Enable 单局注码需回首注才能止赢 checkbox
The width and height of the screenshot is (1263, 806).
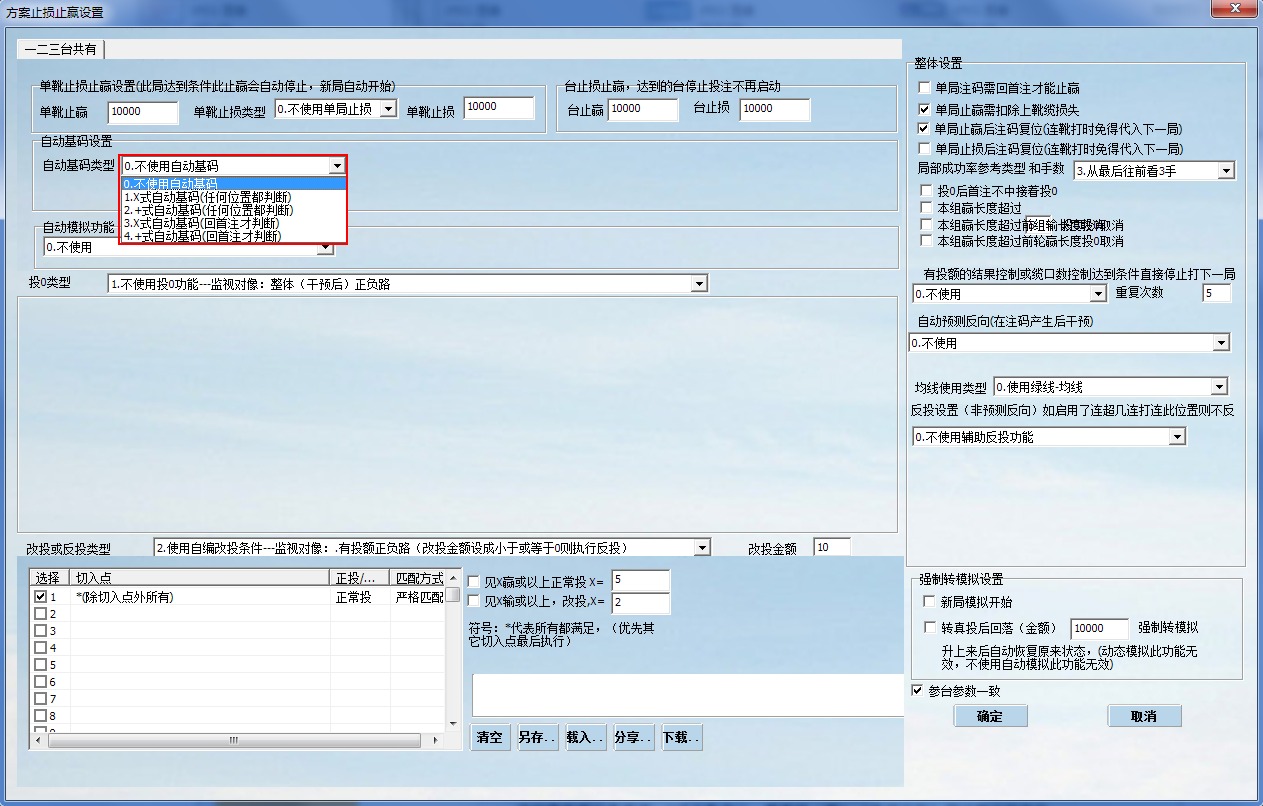click(x=923, y=87)
